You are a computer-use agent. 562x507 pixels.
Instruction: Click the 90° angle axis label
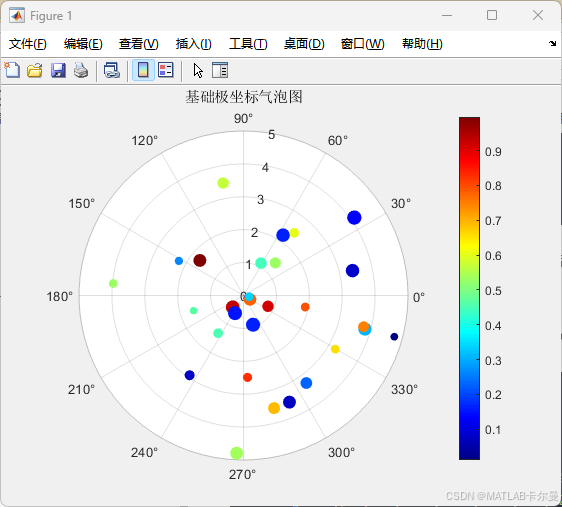pyautogui.click(x=243, y=119)
